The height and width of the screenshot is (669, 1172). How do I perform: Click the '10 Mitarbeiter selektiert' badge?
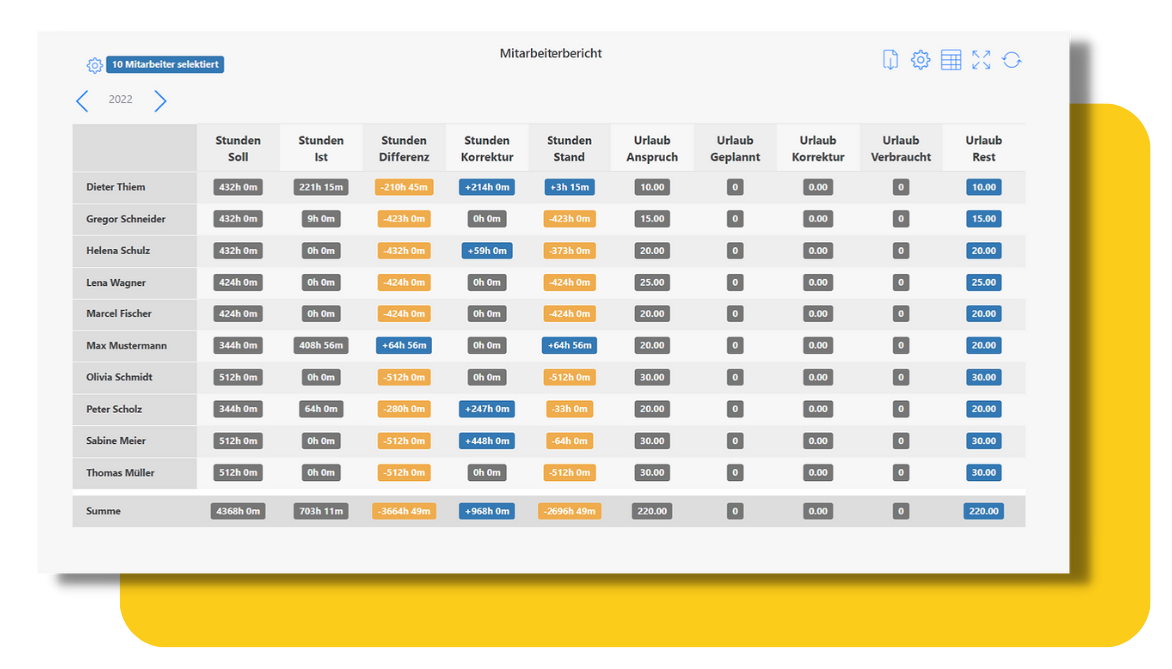tap(165, 65)
